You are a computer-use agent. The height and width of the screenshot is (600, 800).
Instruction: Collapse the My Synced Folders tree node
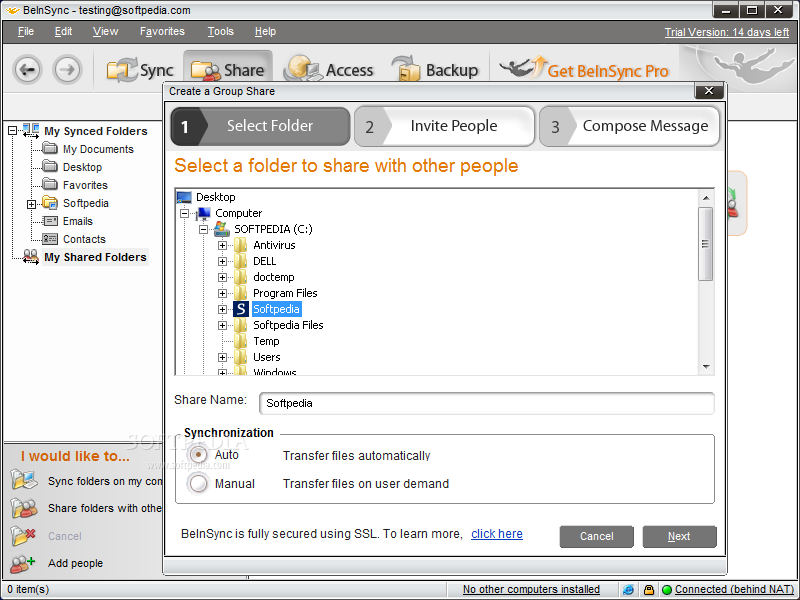13,131
